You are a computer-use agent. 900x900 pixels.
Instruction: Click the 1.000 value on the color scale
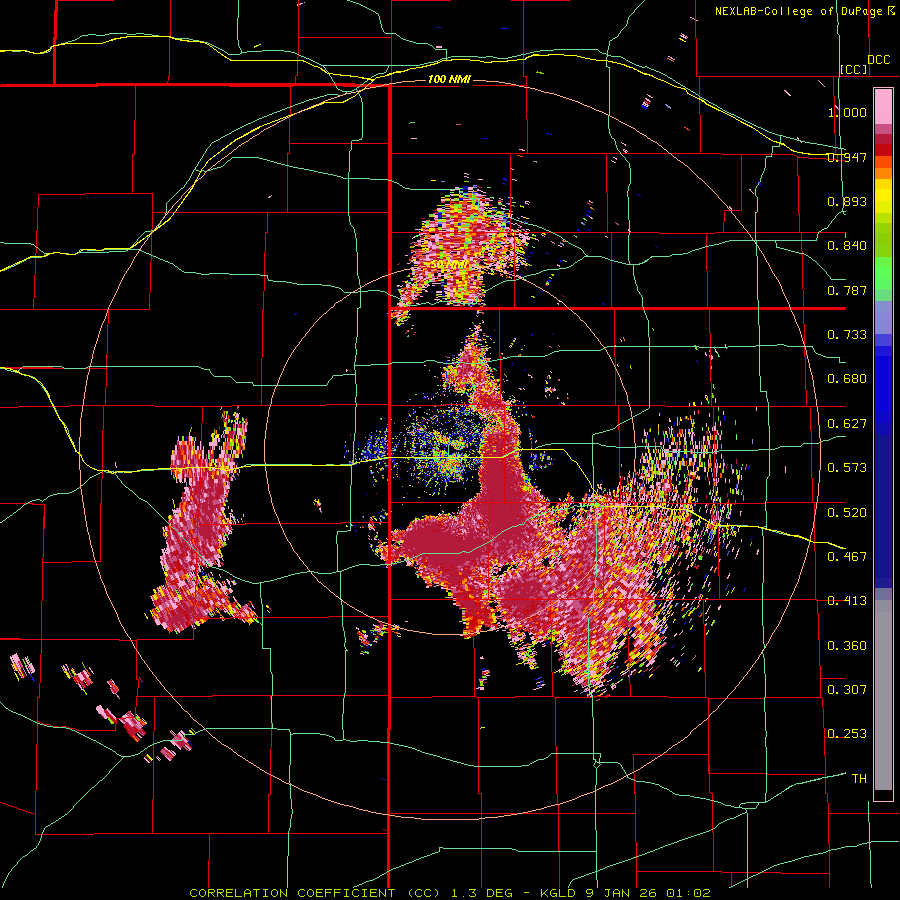[x=847, y=112]
